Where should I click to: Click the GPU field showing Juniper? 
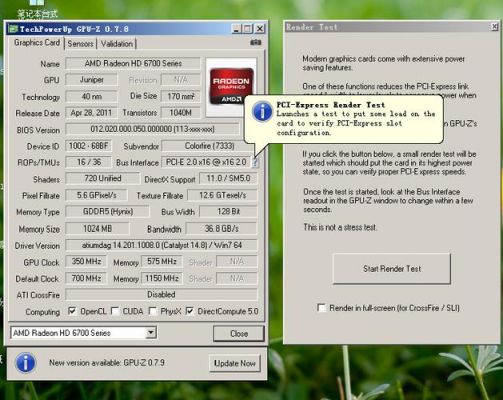point(92,80)
